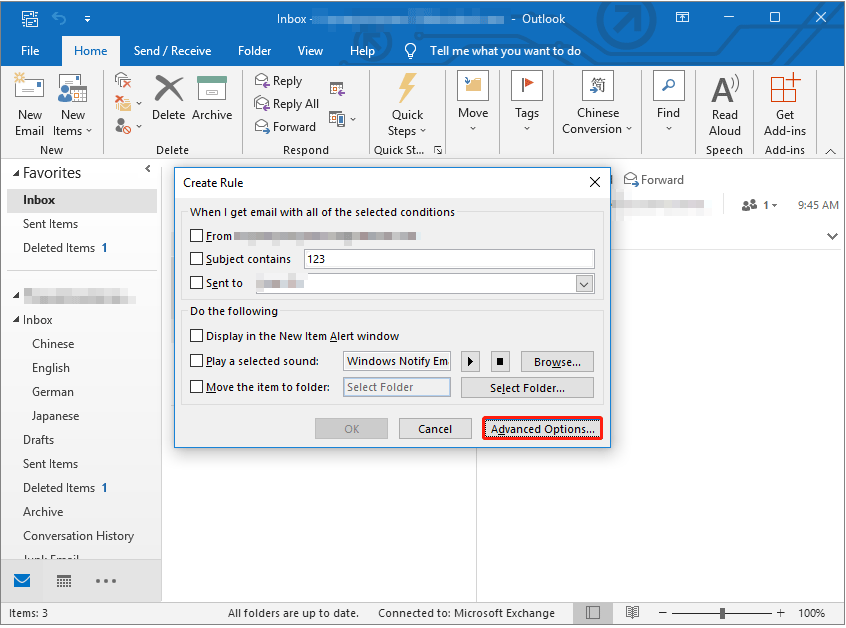846x628 pixels.
Task: Collapse the Favorites pane
Action: (x=147, y=169)
